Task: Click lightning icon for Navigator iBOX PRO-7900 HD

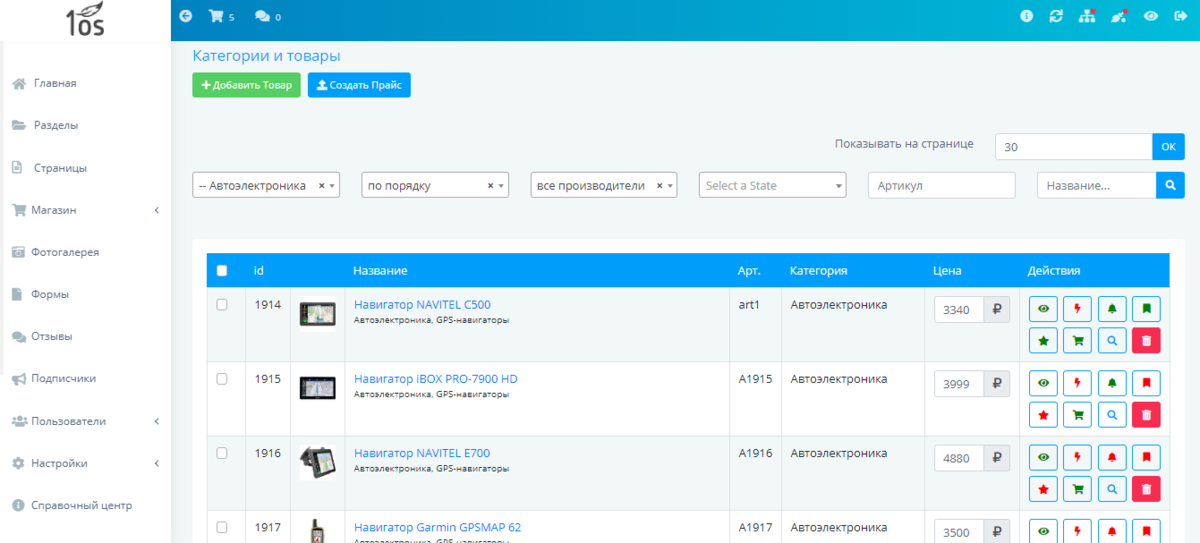Action: click(1077, 383)
